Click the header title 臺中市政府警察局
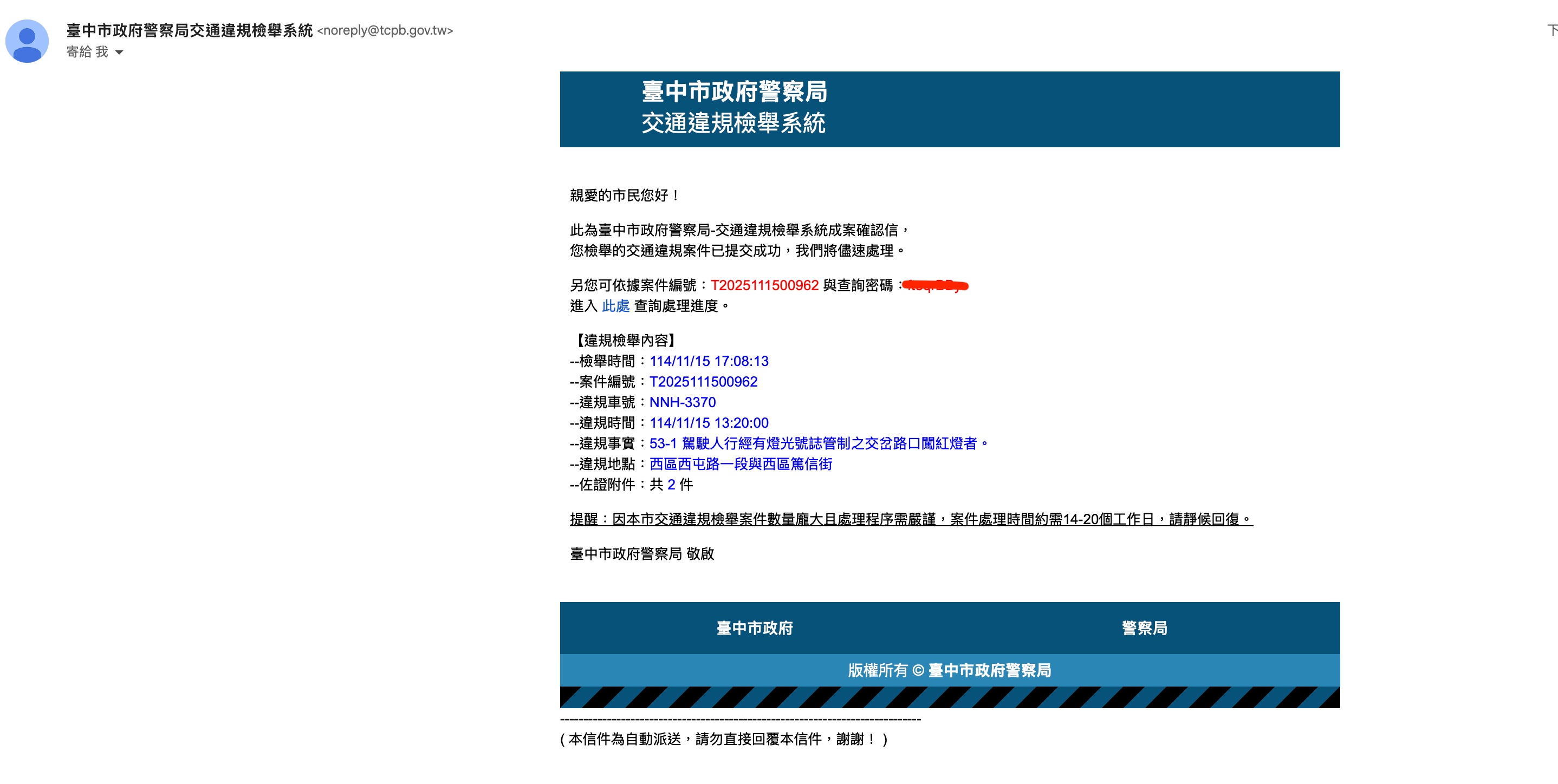 pyautogui.click(x=734, y=92)
